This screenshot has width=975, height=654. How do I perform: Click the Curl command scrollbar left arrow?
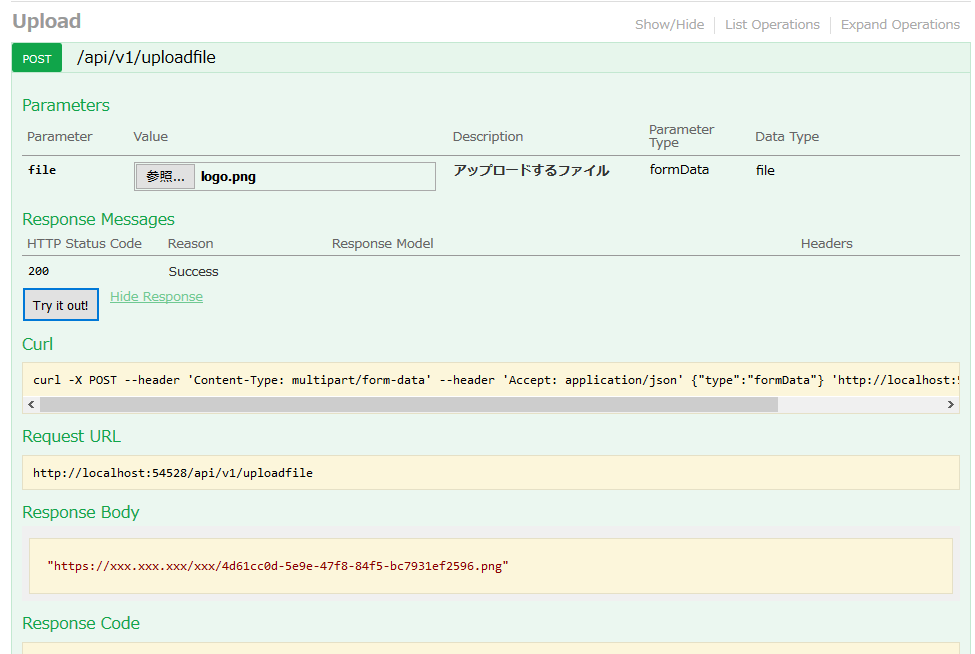point(31,405)
